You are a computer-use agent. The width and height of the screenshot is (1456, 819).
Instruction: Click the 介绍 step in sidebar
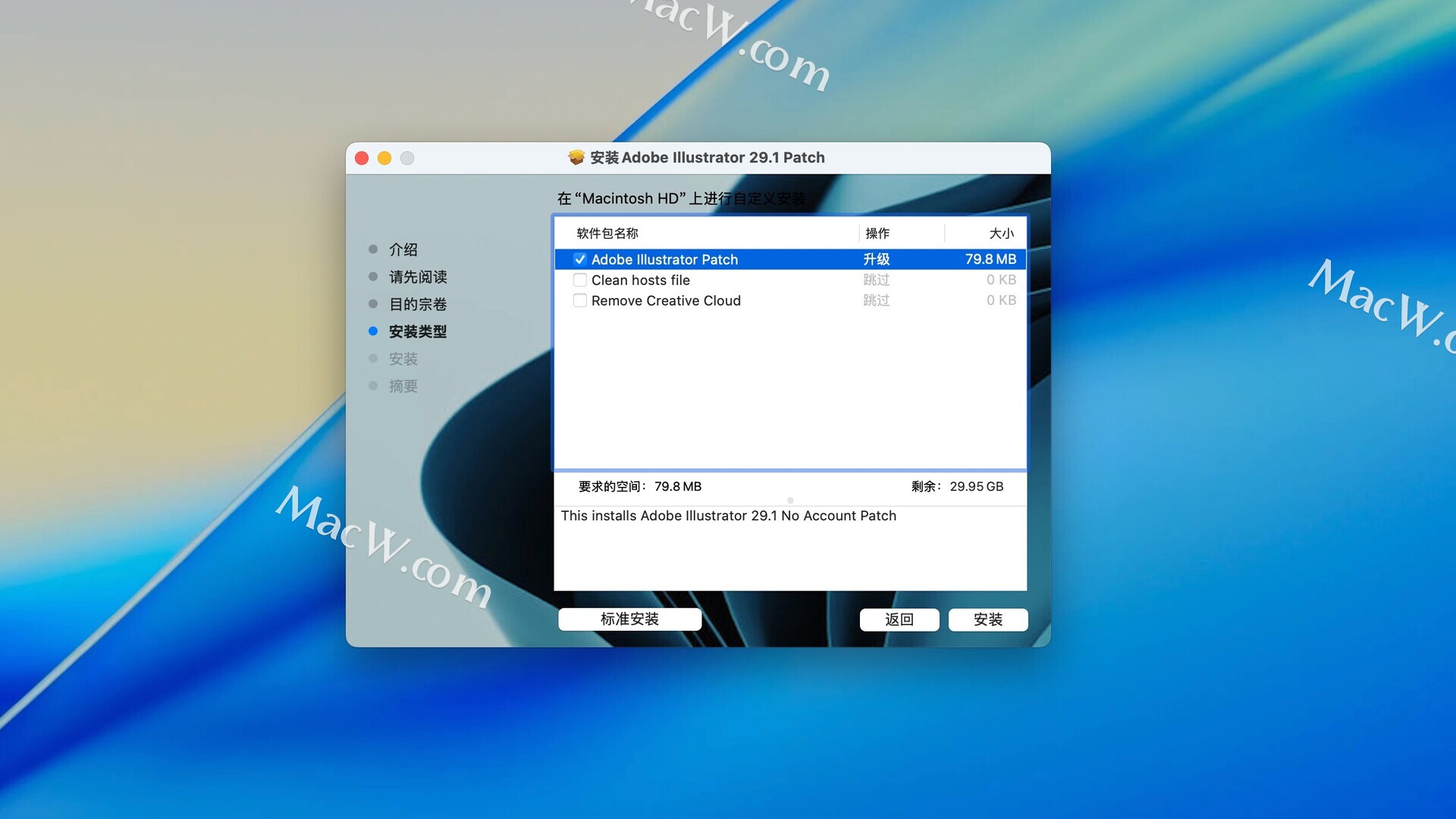click(x=403, y=249)
